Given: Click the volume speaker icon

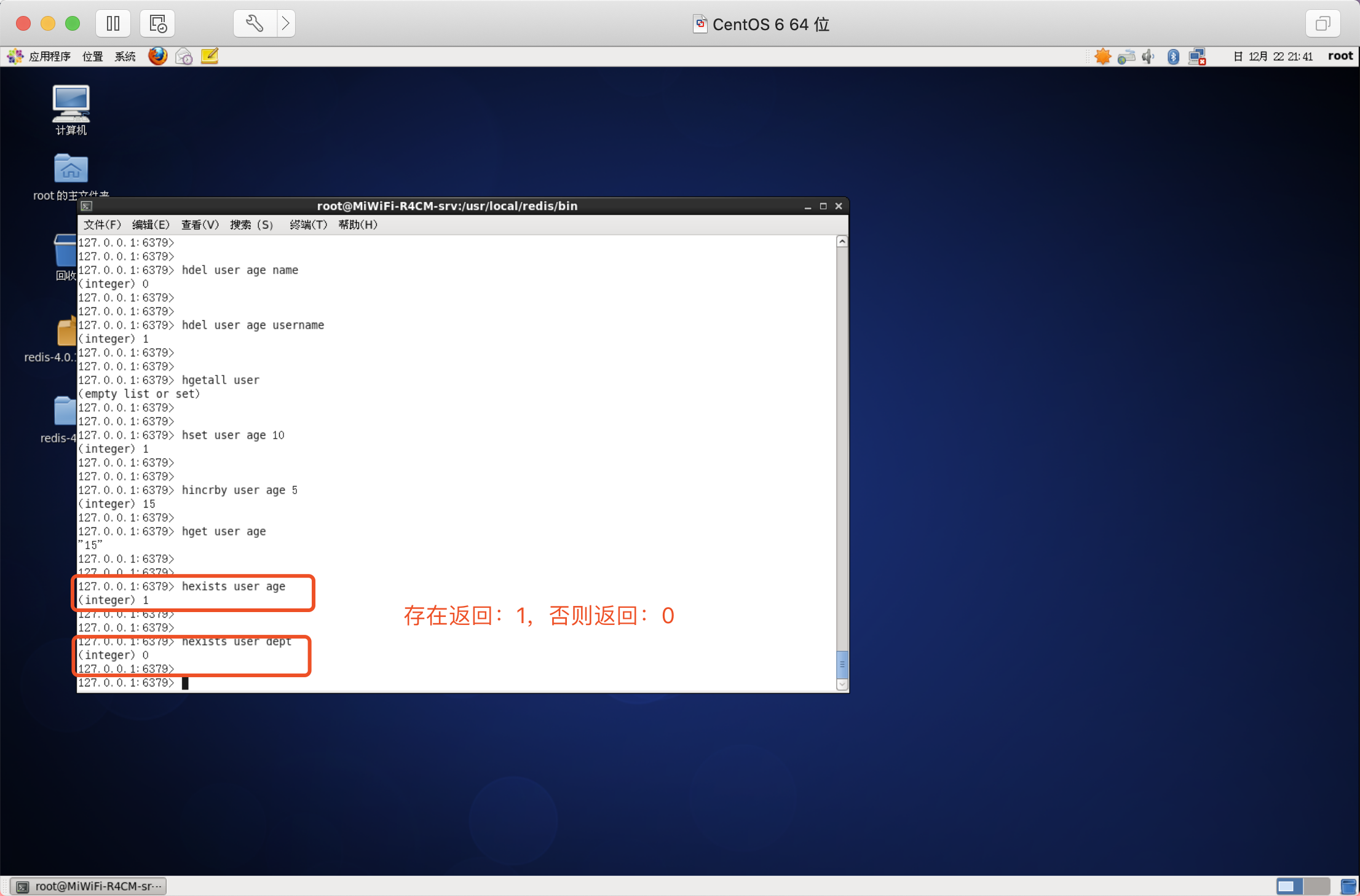Looking at the screenshot, I should coord(1148,57).
